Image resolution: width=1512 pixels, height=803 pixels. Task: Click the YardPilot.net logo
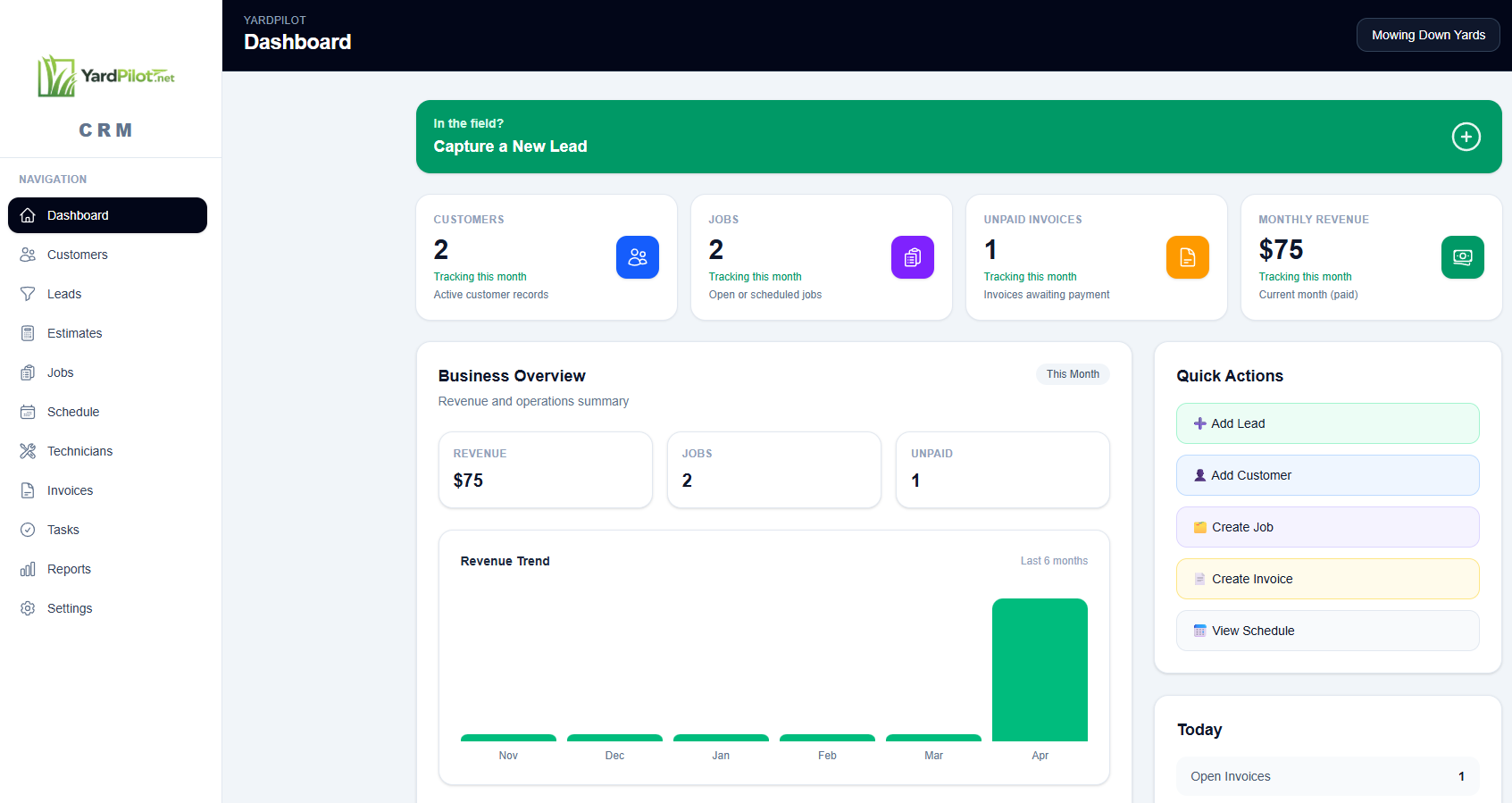pos(106,76)
